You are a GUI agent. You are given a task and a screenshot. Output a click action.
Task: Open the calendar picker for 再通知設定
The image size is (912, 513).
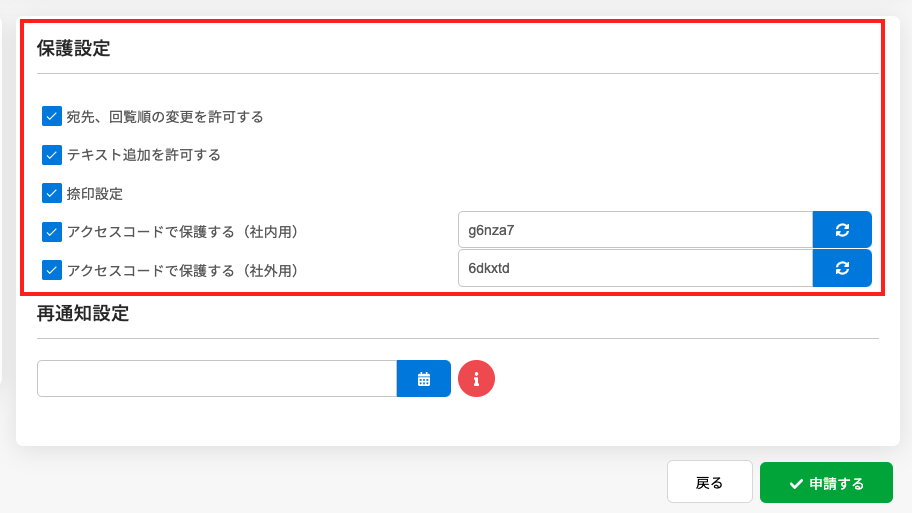[424, 379]
